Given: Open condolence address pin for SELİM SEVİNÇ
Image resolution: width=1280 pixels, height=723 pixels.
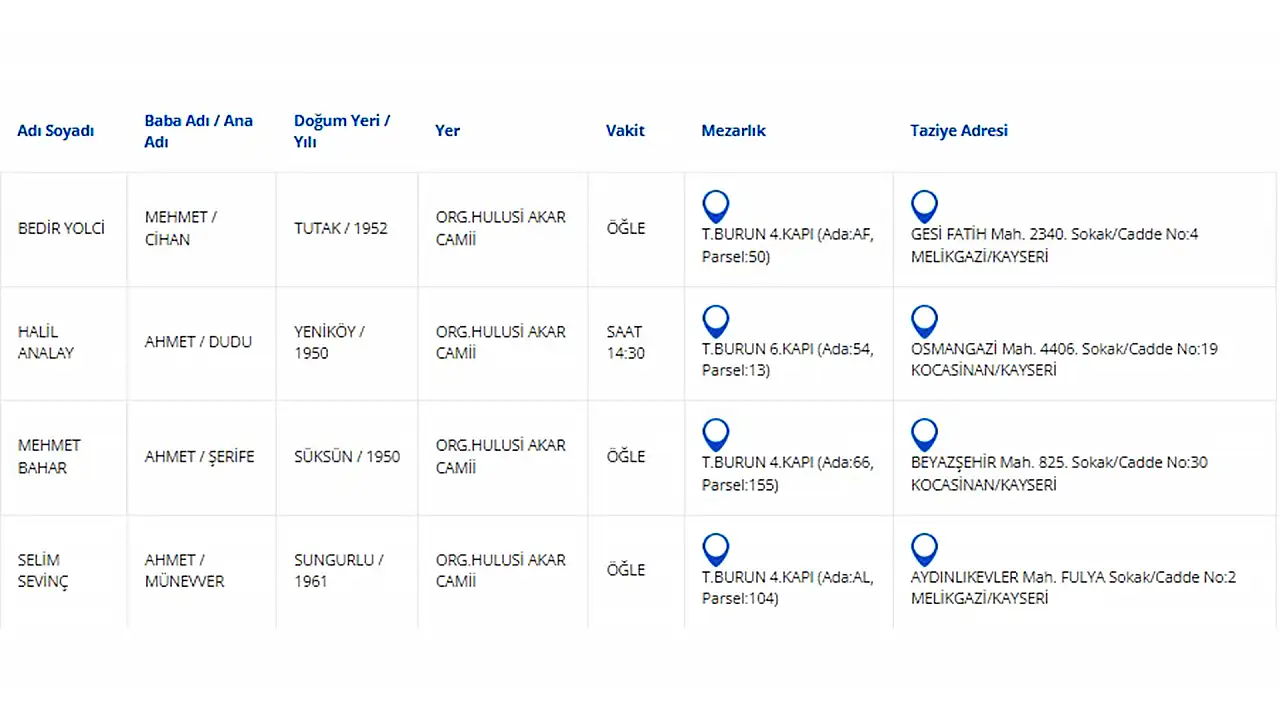Looking at the screenshot, I should coord(924,549).
